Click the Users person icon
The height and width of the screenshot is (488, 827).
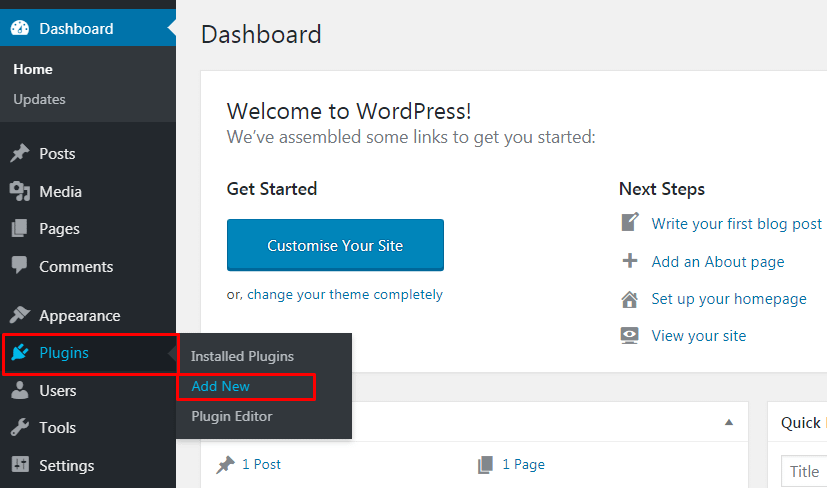coord(20,390)
